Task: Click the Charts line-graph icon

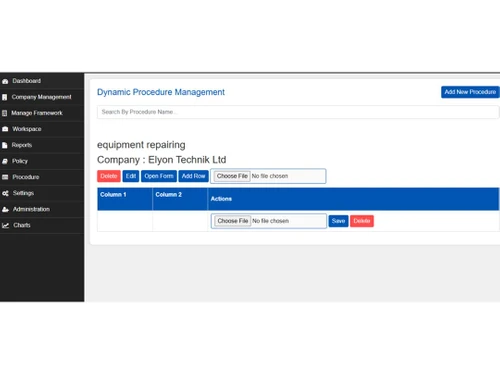Action: tap(5, 225)
